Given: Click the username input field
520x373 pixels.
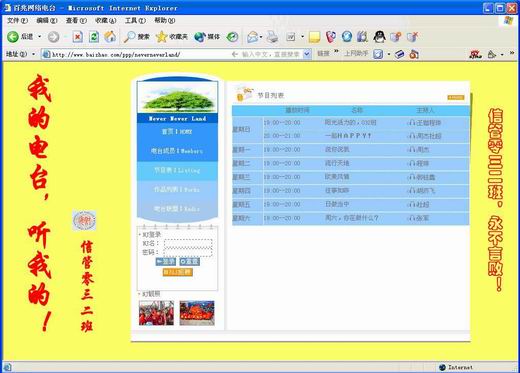Looking at the screenshot, I should click(x=188, y=243).
